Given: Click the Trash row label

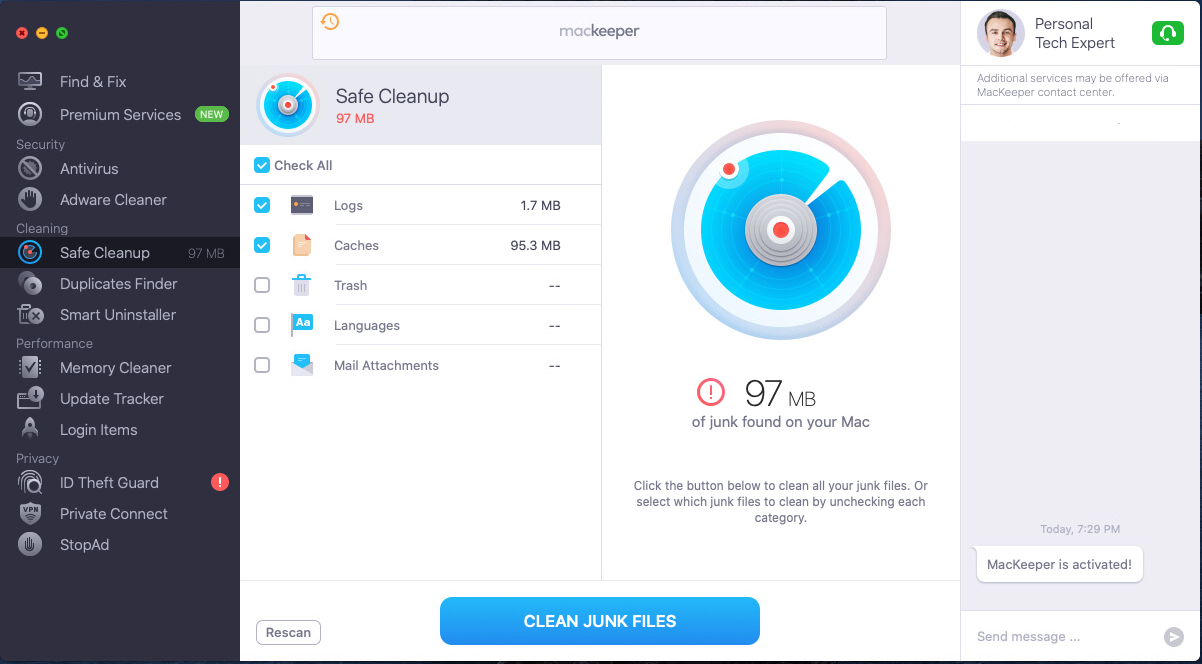Looking at the screenshot, I should coord(350,285).
